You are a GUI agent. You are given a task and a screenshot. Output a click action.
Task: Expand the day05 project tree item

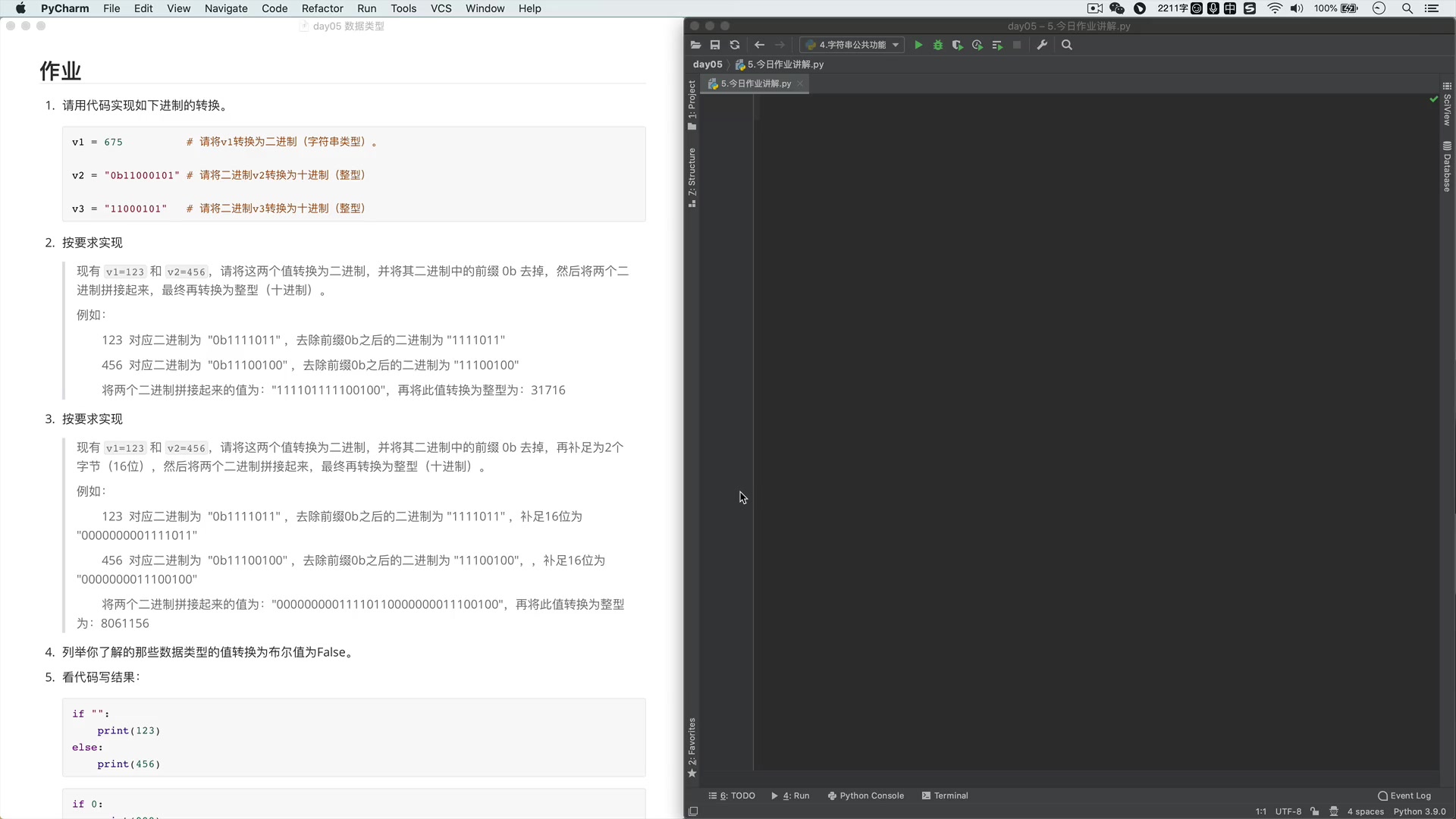[707, 63]
